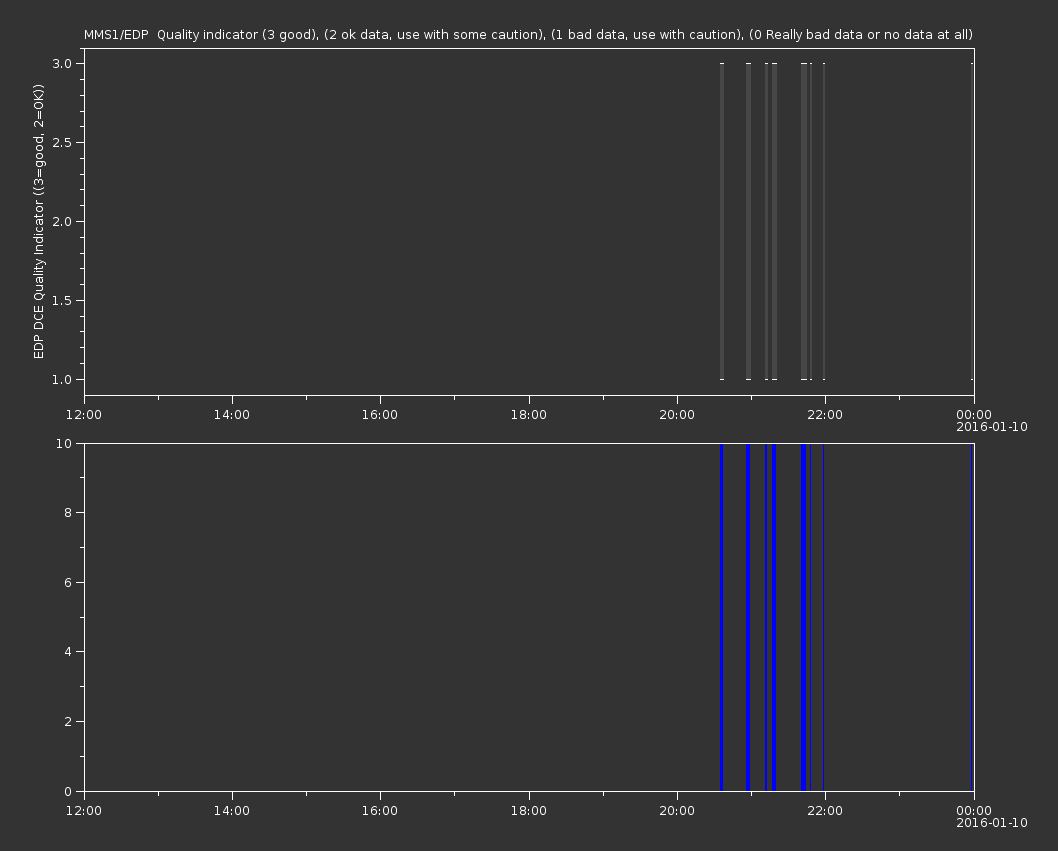Image resolution: width=1058 pixels, height=851 pixels.
Task: Click the earliest grey bar in the upper plot
Action: [x=721, y=221]
